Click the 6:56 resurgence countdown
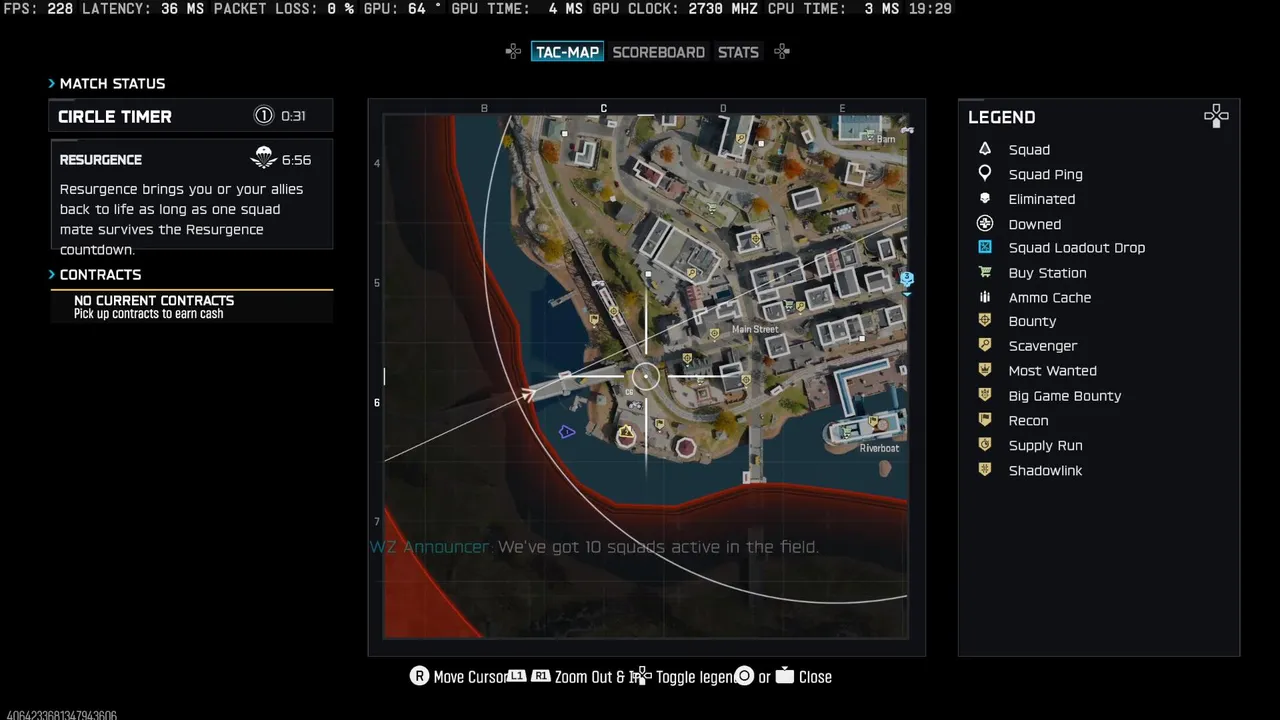 click(296, 160)
